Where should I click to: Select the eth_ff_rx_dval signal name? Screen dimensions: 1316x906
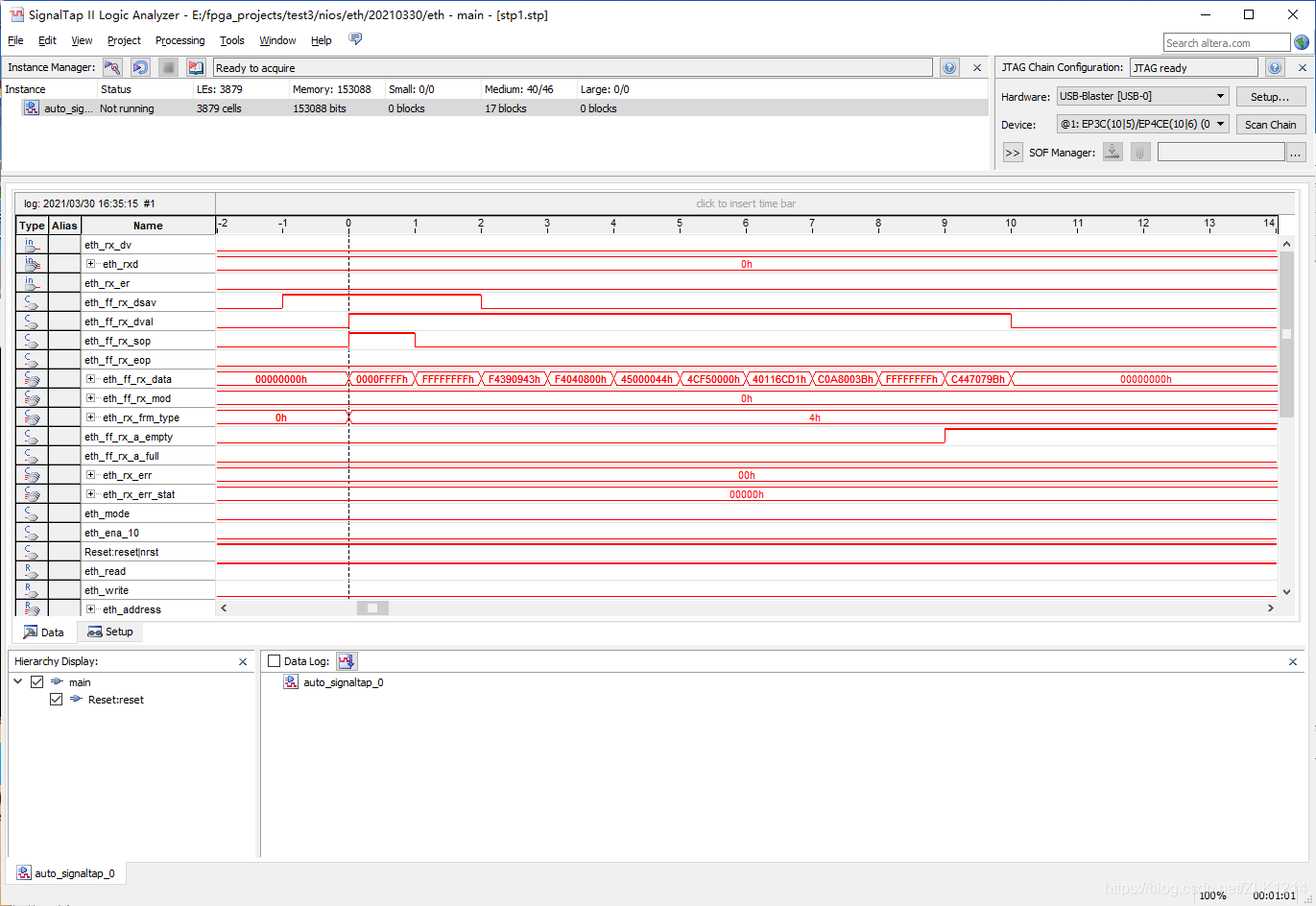point(119,322)
